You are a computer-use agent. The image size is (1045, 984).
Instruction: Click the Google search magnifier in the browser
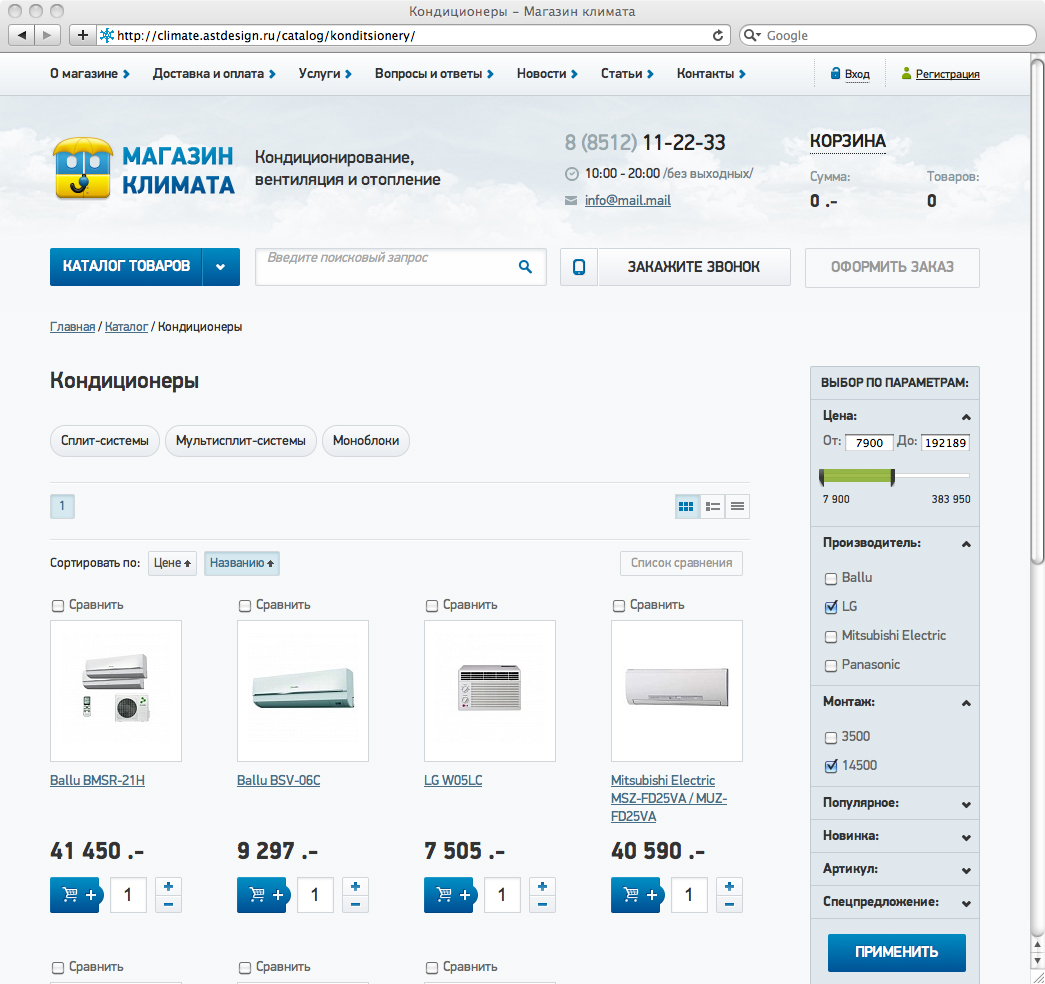[x=751, y=35]
